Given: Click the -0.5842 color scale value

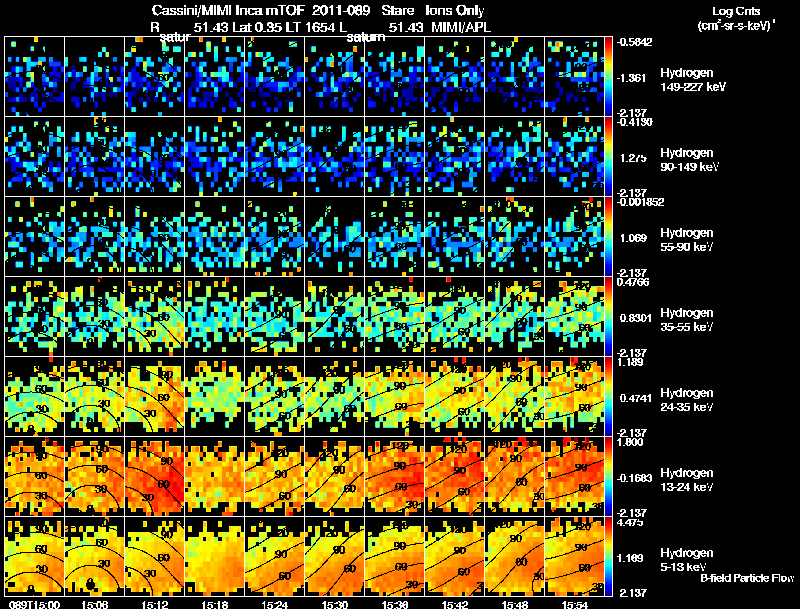Looking at the screenshot, I should pyautogui.click(x=634, y=42).
